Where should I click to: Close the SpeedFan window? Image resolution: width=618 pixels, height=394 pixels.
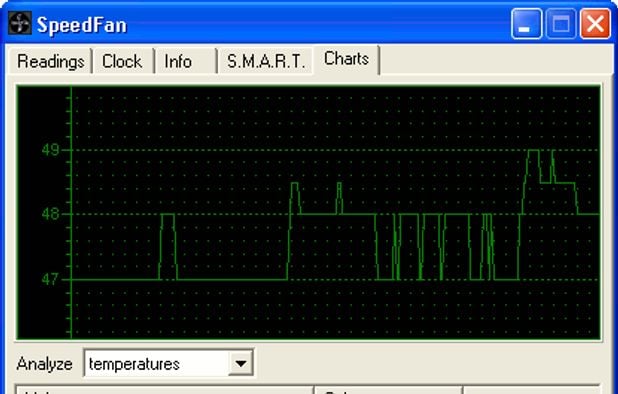pyautogui.click(x=595, y=24)
